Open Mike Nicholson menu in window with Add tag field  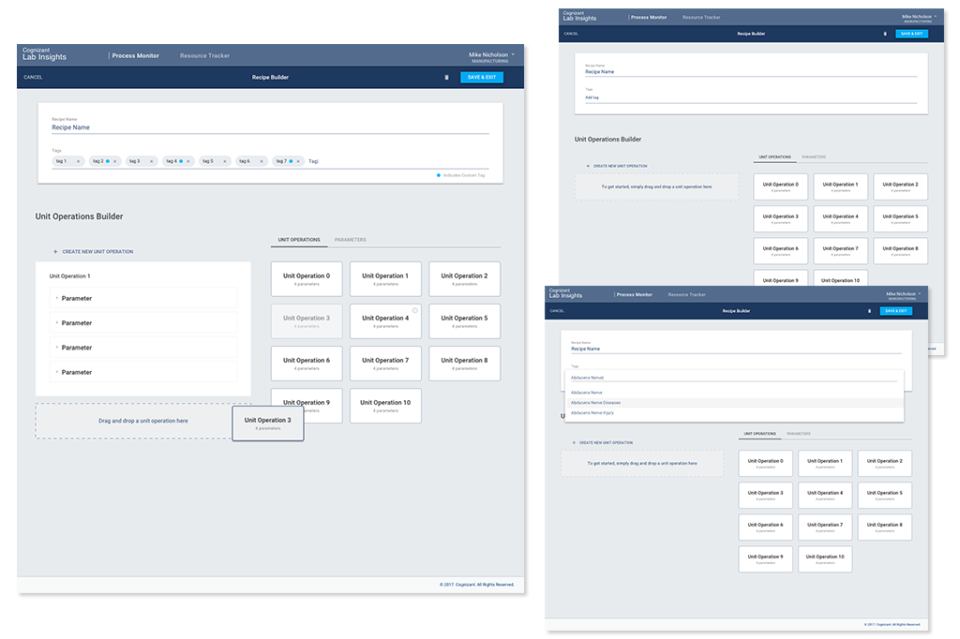tap(918, 18)
